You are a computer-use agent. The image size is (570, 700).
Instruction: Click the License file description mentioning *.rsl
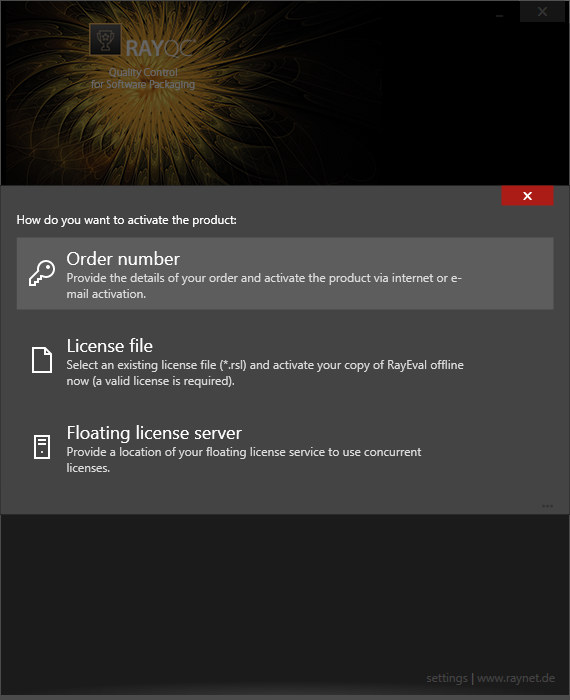pyautogui.click(x=265, y=373)
